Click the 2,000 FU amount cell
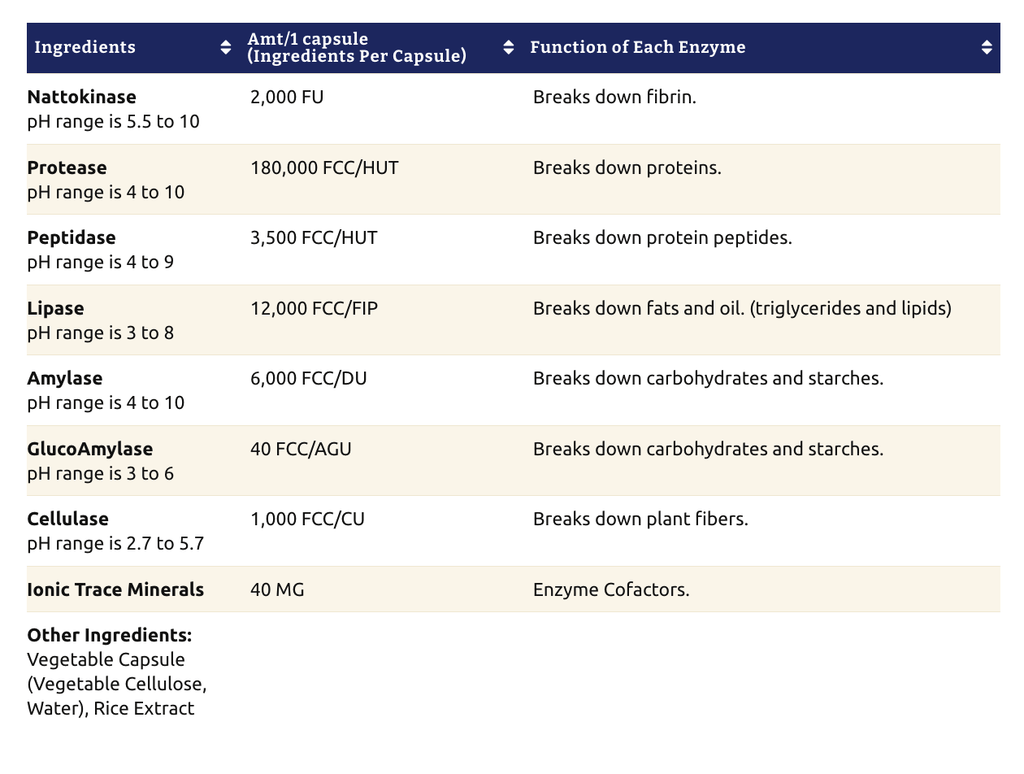This screenshot has width=1024, height=774. click(287, 97)
